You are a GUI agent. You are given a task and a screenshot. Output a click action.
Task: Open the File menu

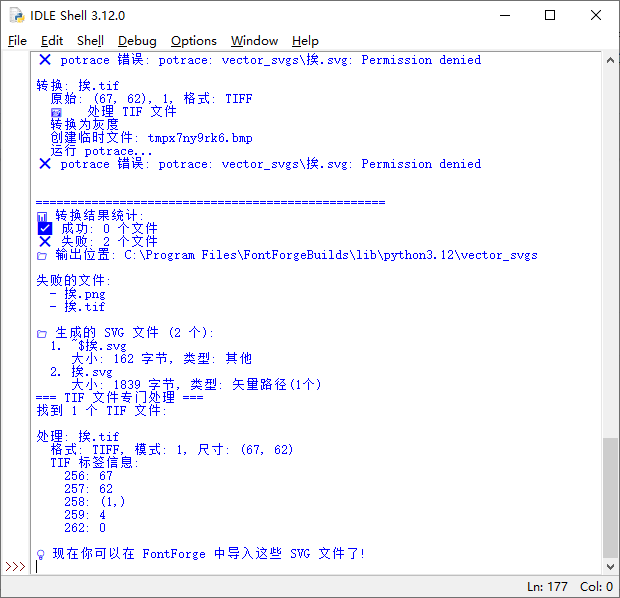[x=17, y=41]
